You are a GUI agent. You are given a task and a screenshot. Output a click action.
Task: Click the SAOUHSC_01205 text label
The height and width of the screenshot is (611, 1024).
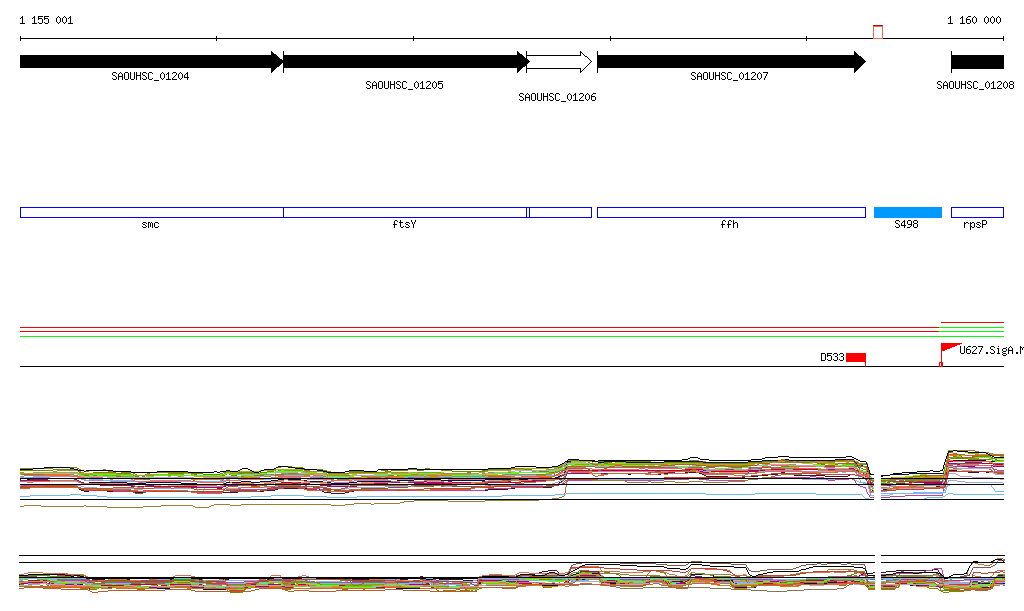(x=404, y=85)
